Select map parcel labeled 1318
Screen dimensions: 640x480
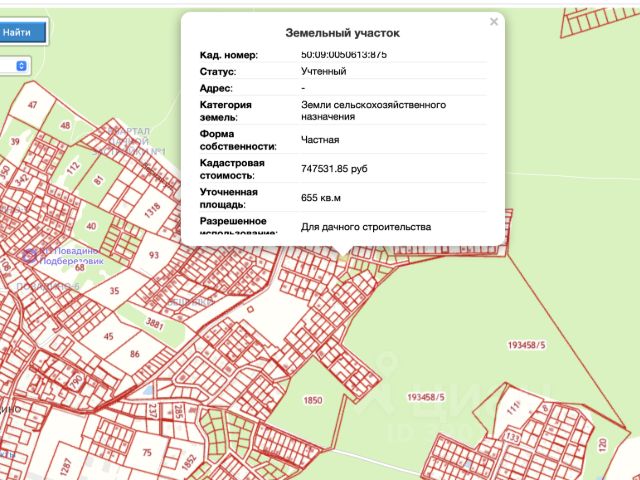152,211
